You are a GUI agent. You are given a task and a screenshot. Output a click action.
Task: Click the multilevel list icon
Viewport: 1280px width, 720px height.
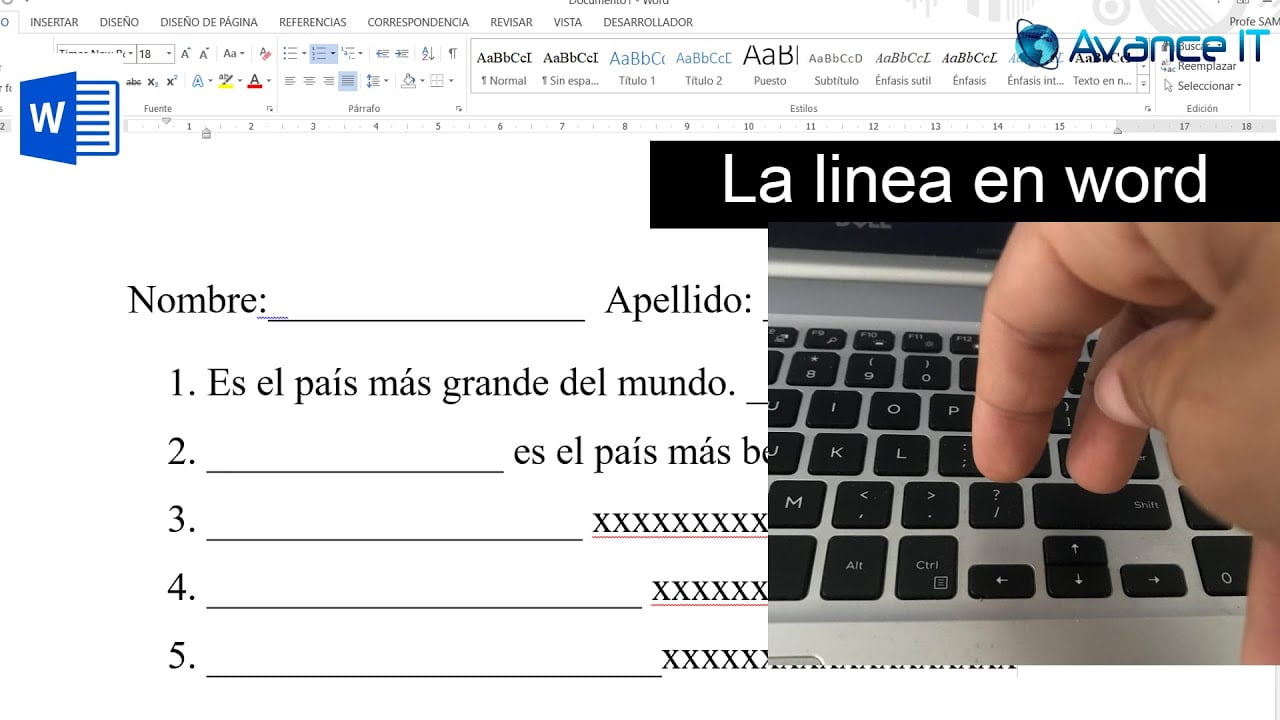click(x=349, y=54)
